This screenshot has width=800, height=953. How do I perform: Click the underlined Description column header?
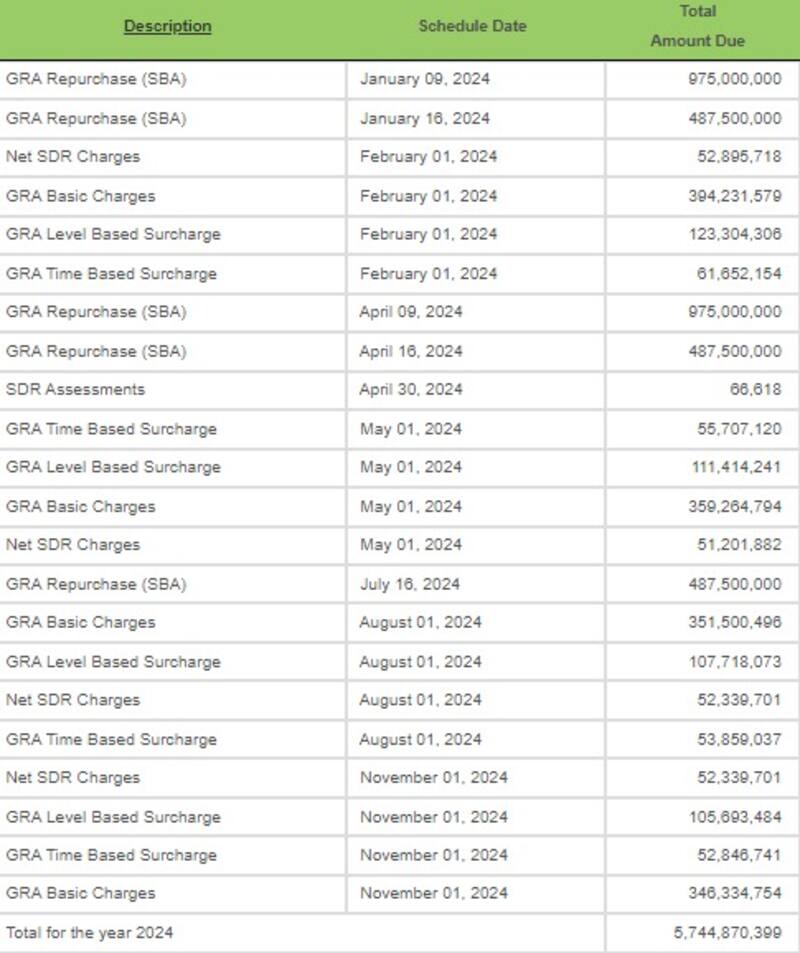[x=167, y=26]
